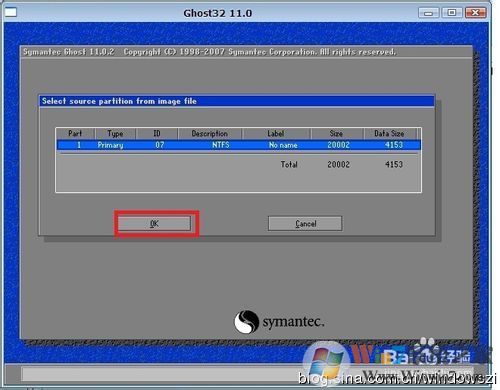Click the No name label cell

click(283, 145)
